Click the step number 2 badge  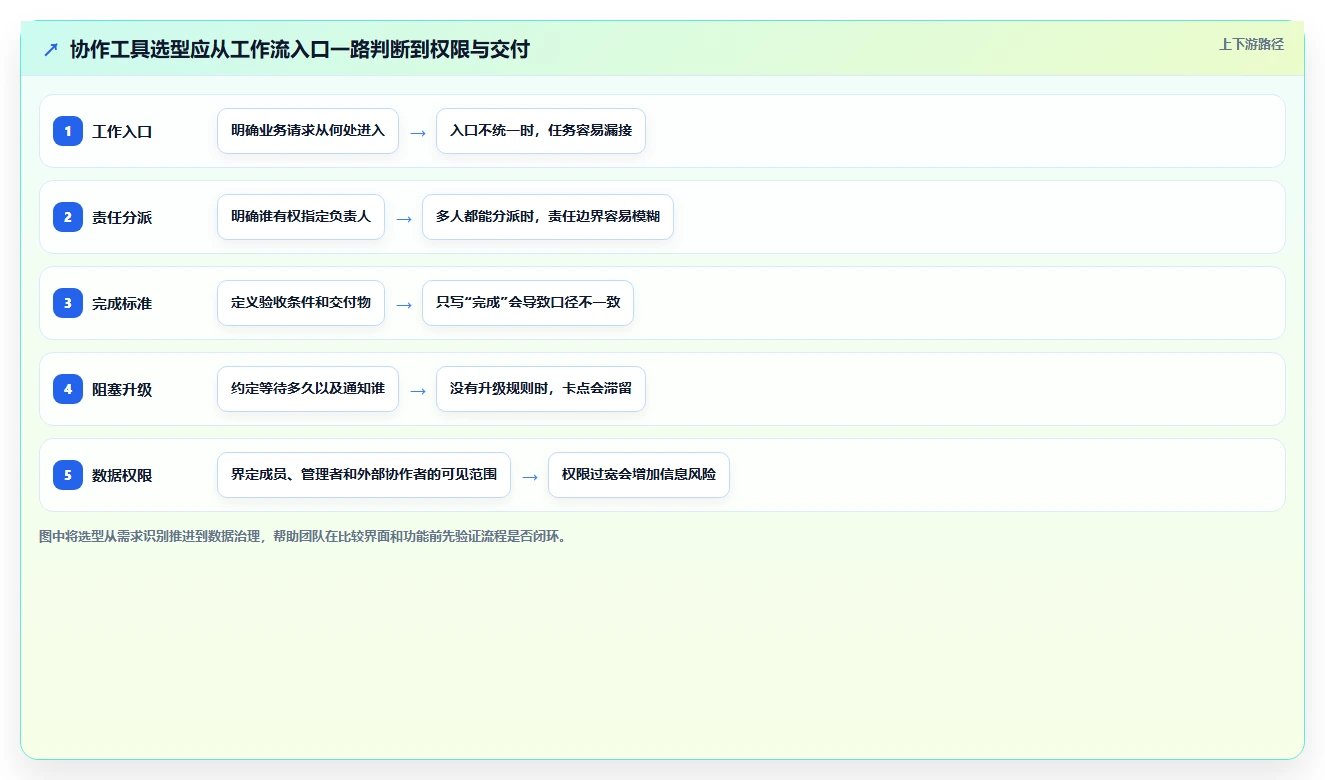coord(68,216)
